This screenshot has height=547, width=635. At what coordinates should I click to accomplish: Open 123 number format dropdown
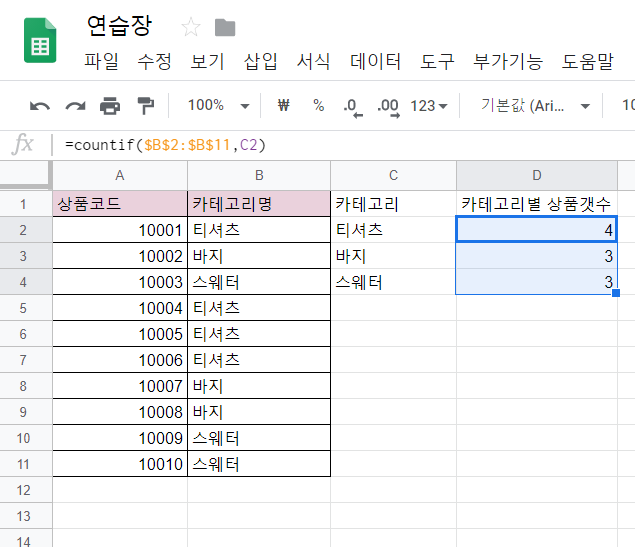point(428,106)
